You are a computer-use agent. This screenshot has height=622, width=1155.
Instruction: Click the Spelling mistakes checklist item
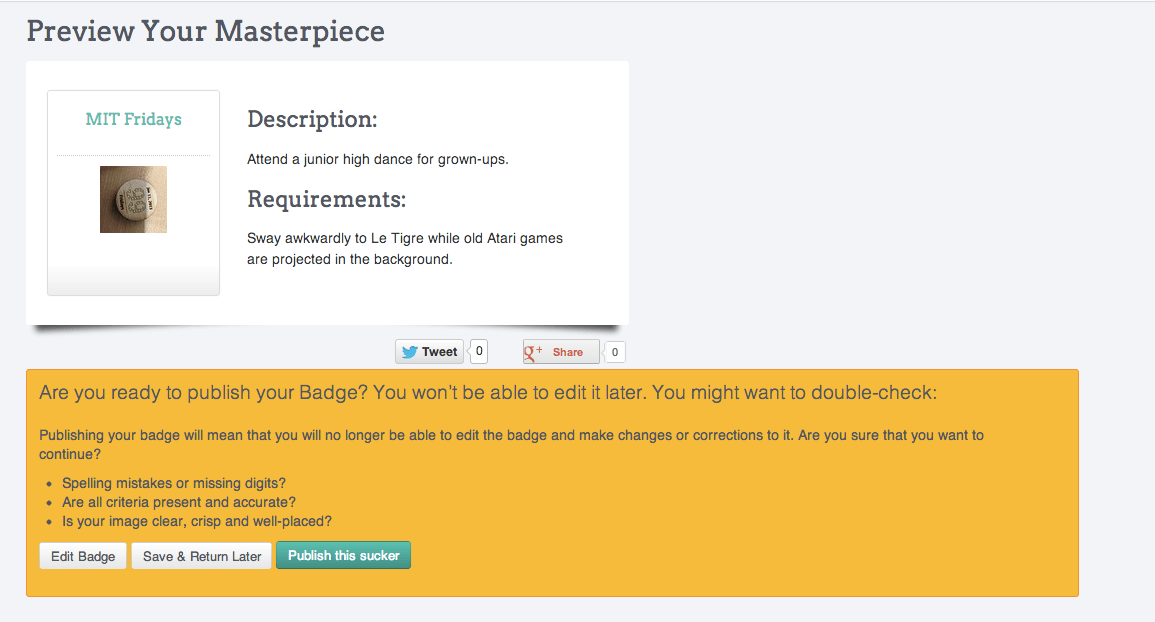pos(174,483)
